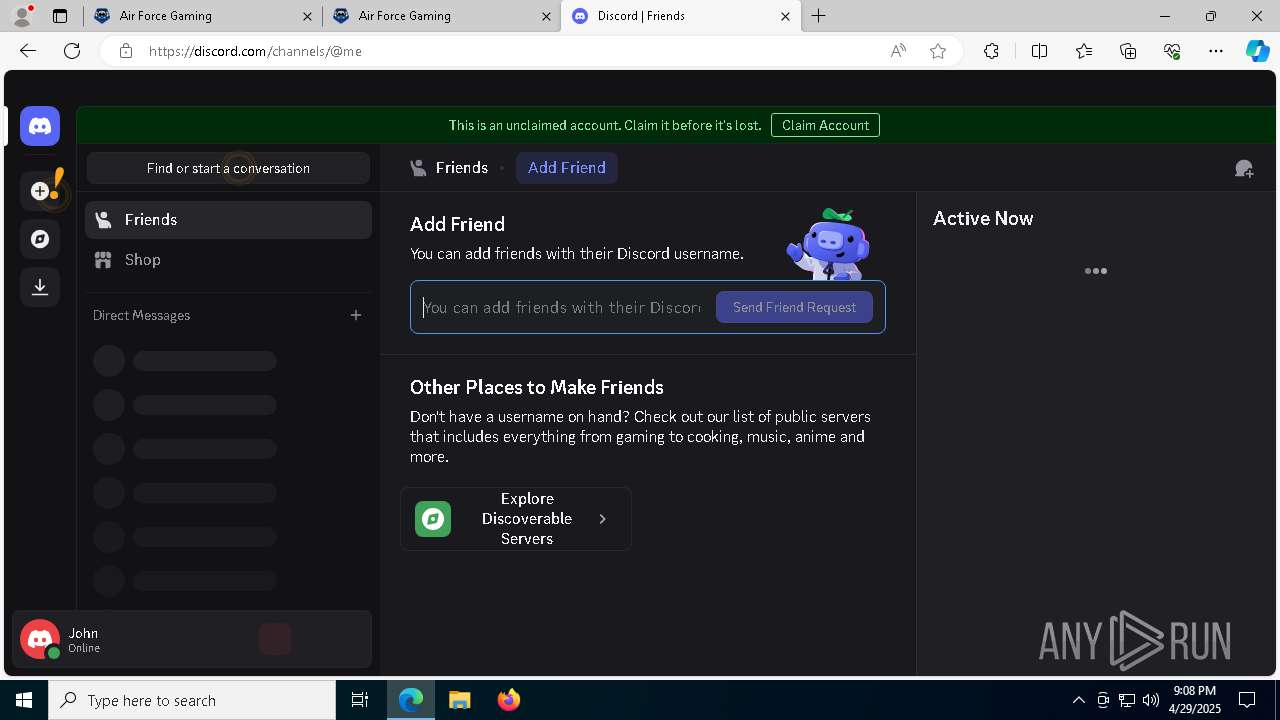Open Copilot sidebar icon
This screenshot has height=720, width=1280.
pos(1257,51)
